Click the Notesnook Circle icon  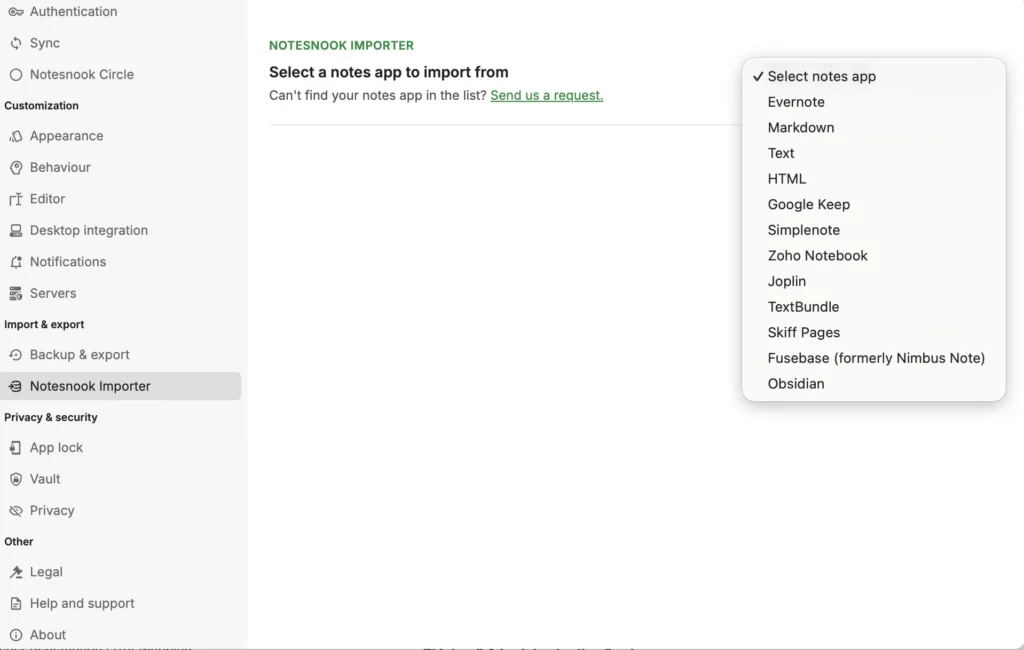tap(16, 74)
